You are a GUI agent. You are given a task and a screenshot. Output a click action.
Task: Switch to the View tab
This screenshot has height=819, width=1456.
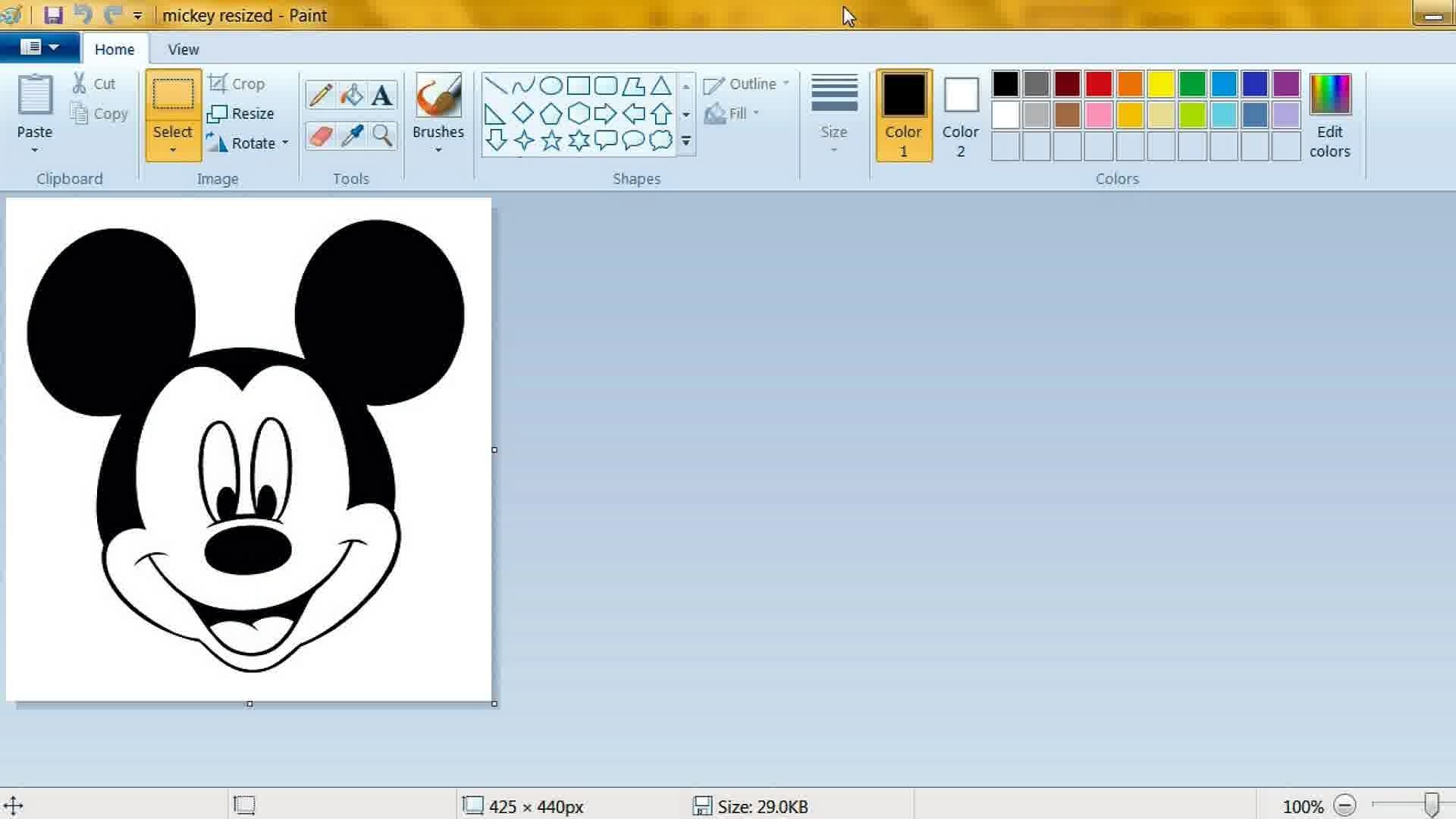[183, 49]
